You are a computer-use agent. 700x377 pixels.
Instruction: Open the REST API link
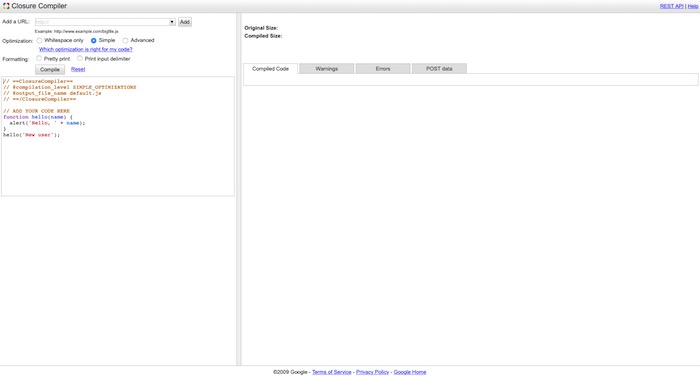[x=671, y=6]
